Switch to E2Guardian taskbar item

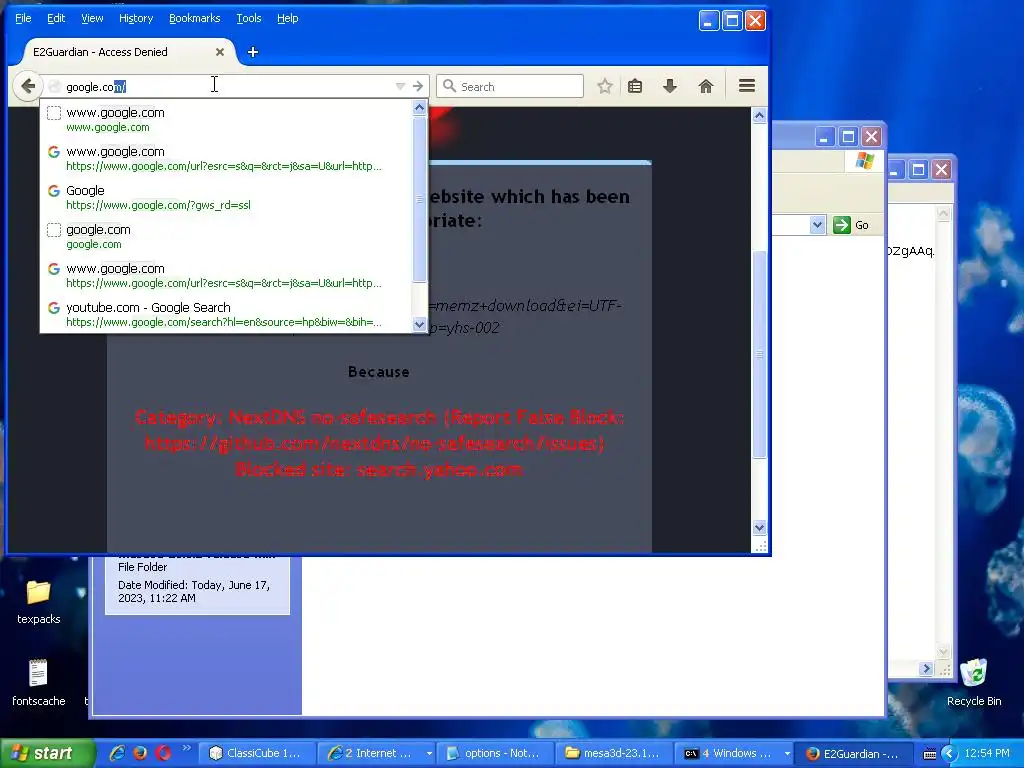pos(853,754)
